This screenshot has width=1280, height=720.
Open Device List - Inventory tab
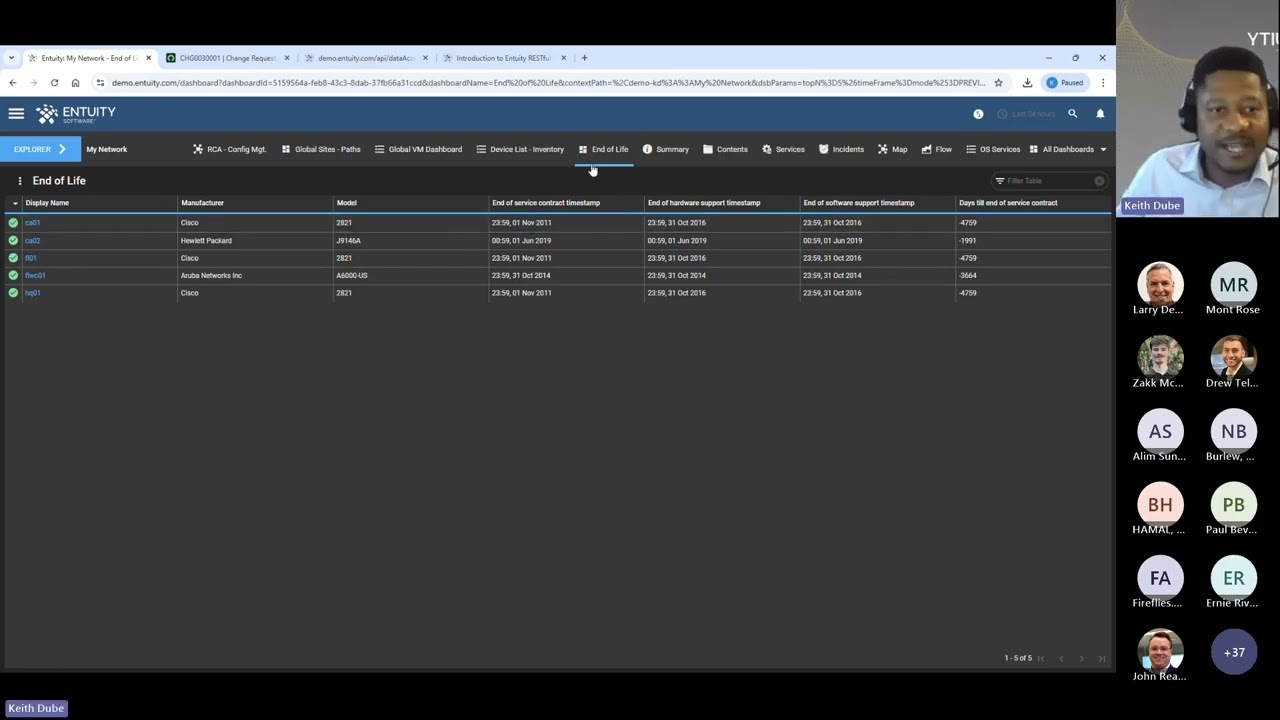[x=520, y=149]
